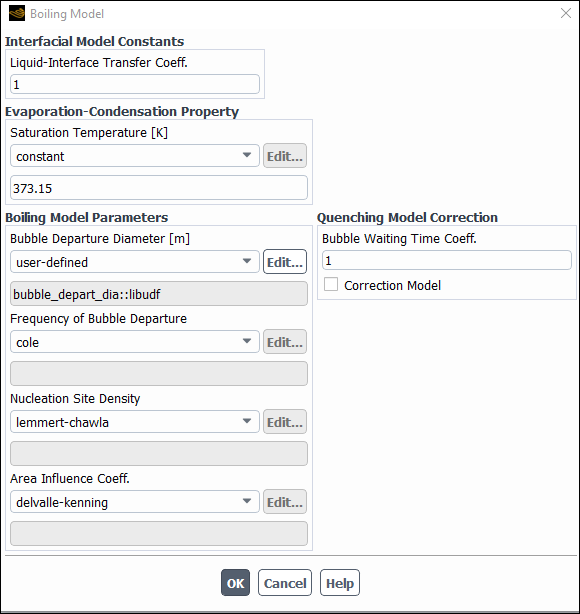The height and width of the screenshot is (614, 580).
Task: Click the Boiling Model Parameters heading
Action: [87, 217]
